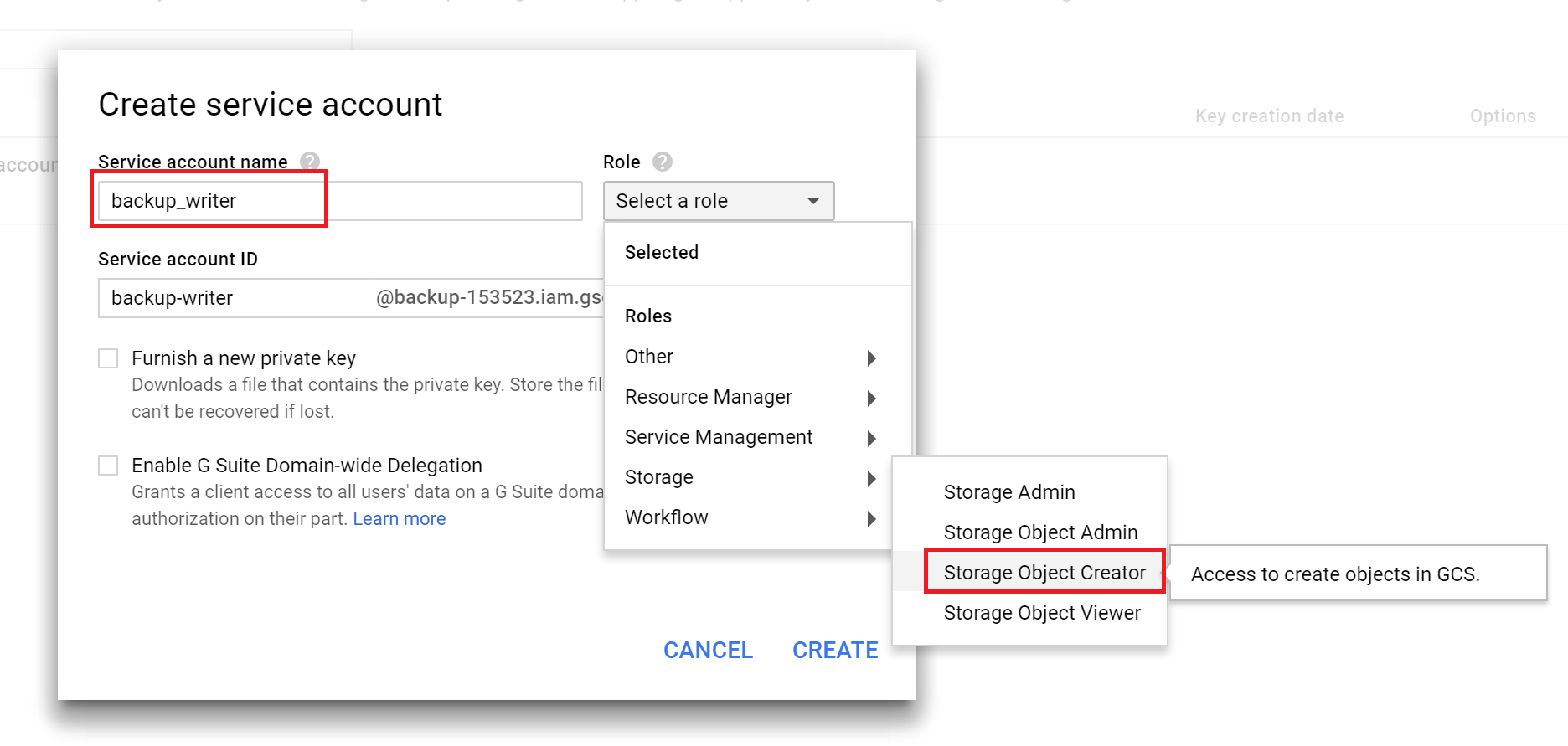
Task: Select the Storage Admin role
Action: tap(1029, 492)
